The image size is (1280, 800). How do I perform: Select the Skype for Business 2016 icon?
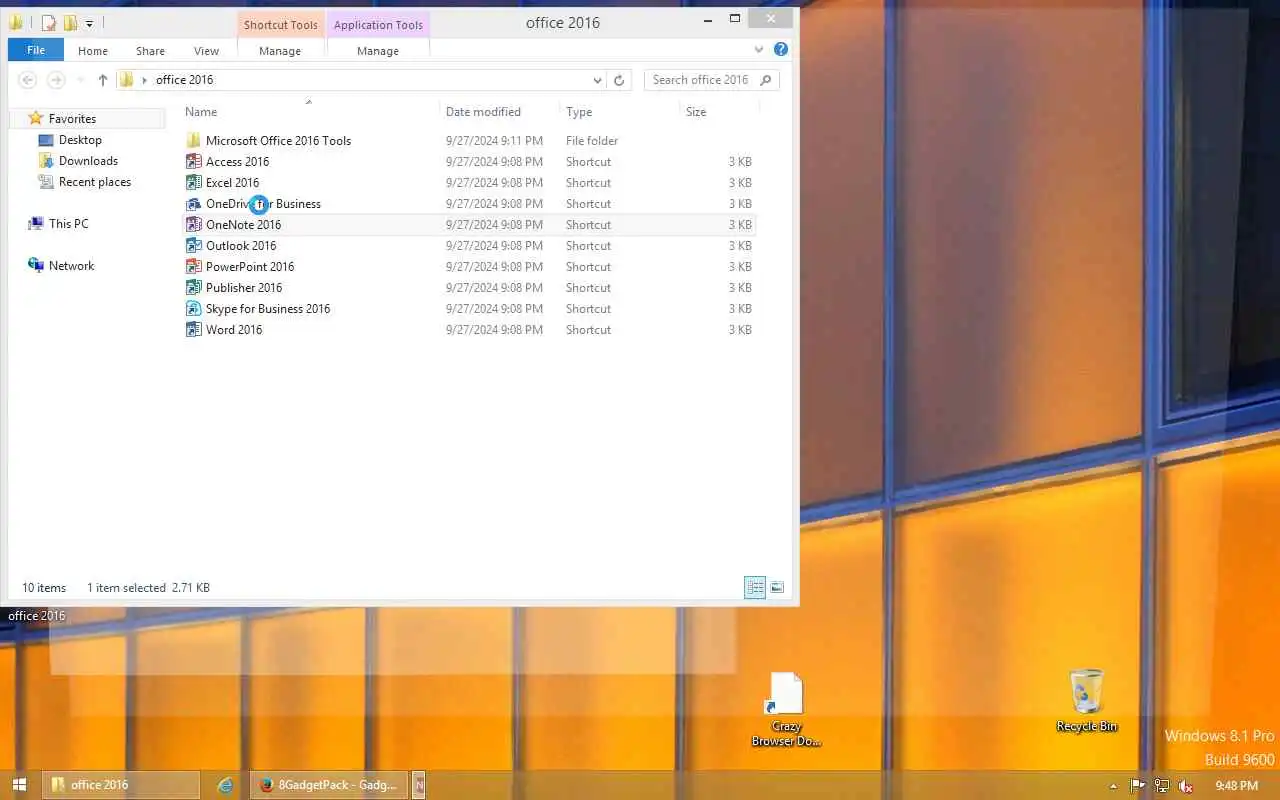click(194, 309)
